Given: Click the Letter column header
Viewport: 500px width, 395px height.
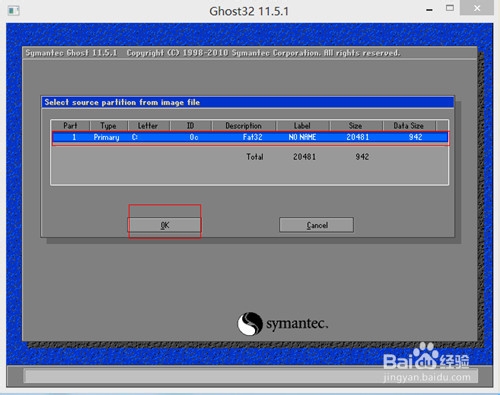Looking at the screenshot, I should coord(148,126).
